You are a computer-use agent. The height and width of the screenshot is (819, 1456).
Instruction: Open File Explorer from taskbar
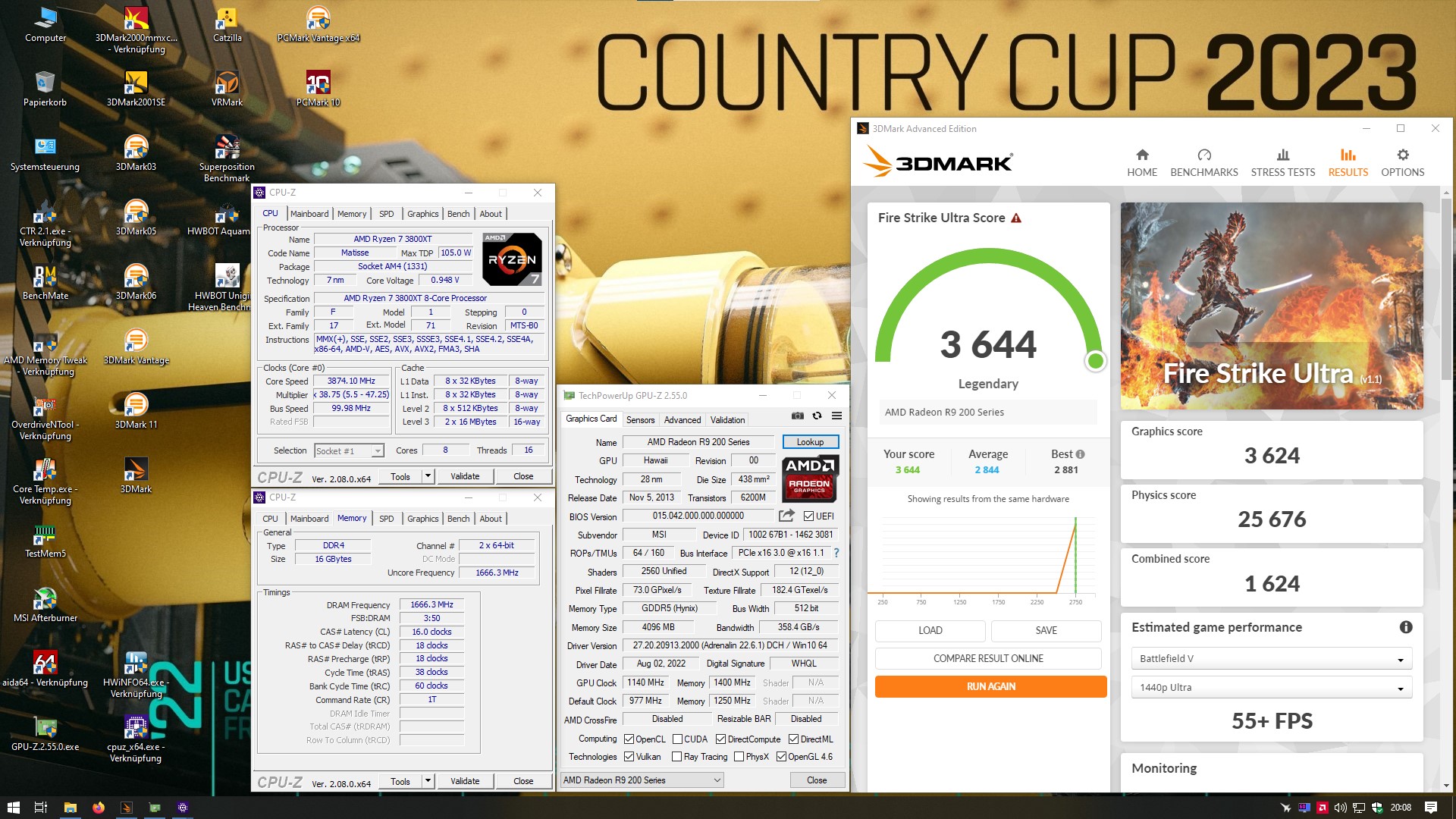[x=70, y=808]
